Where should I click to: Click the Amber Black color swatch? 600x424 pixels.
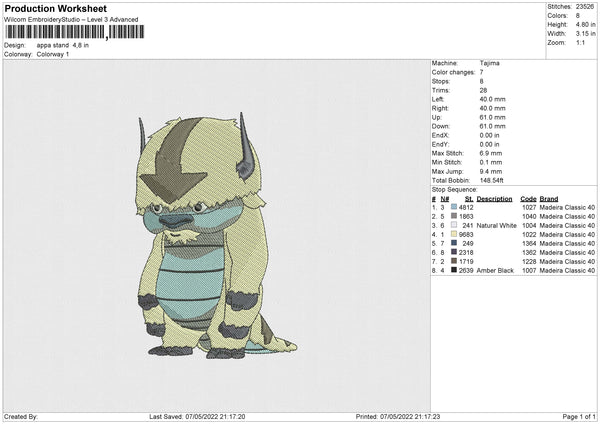point(454,270)
